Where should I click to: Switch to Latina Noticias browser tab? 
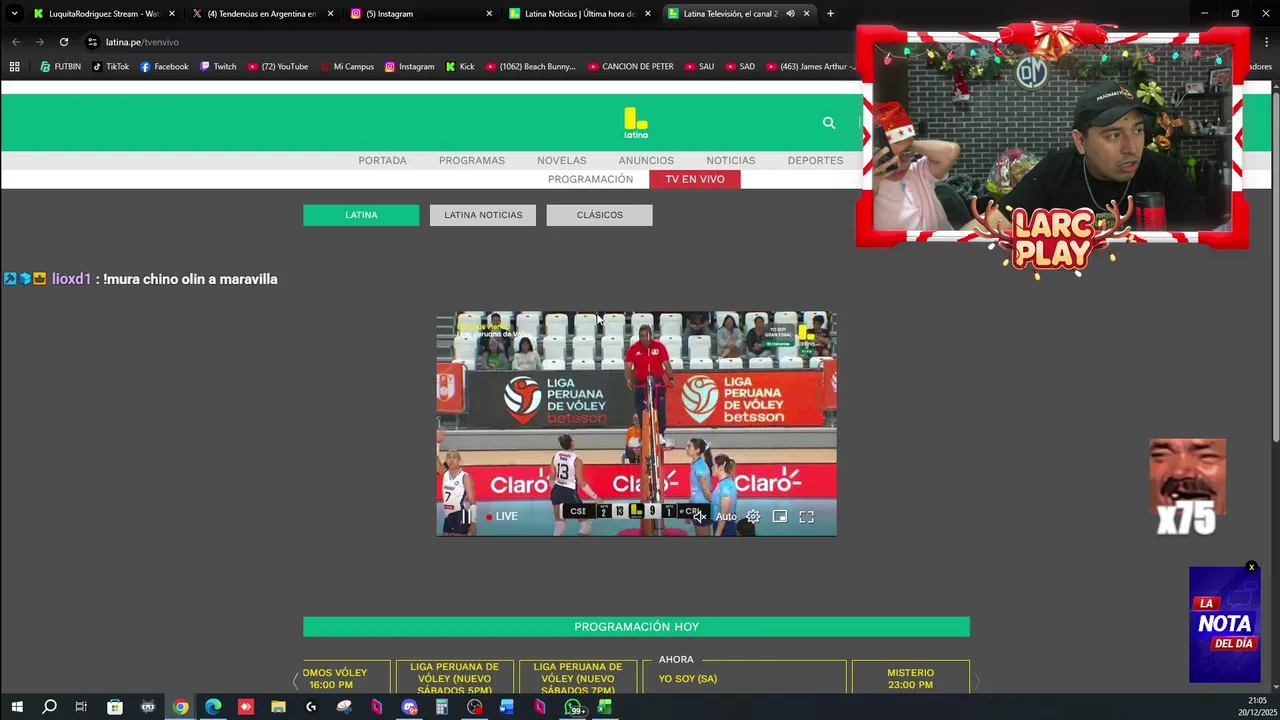click(579, 14)
